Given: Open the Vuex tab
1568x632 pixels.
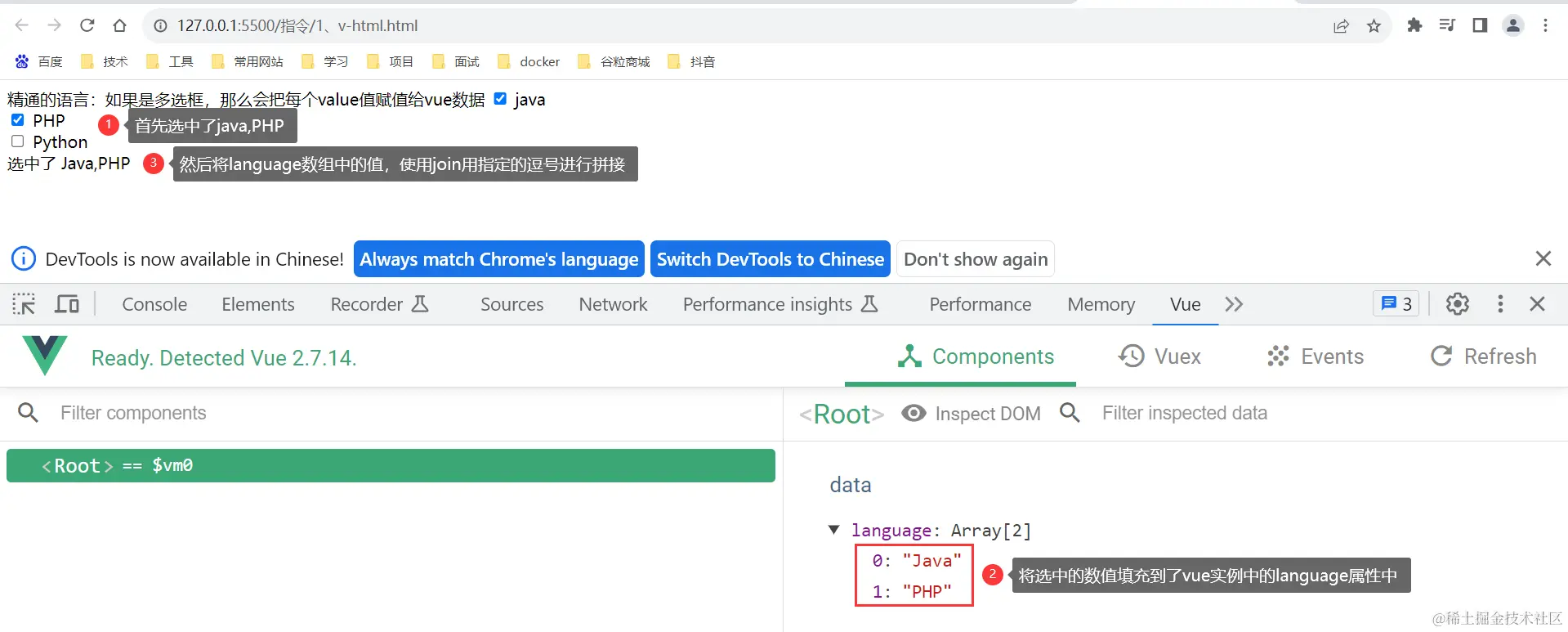Looking at the screenshot, I should tap(1160, 356).
